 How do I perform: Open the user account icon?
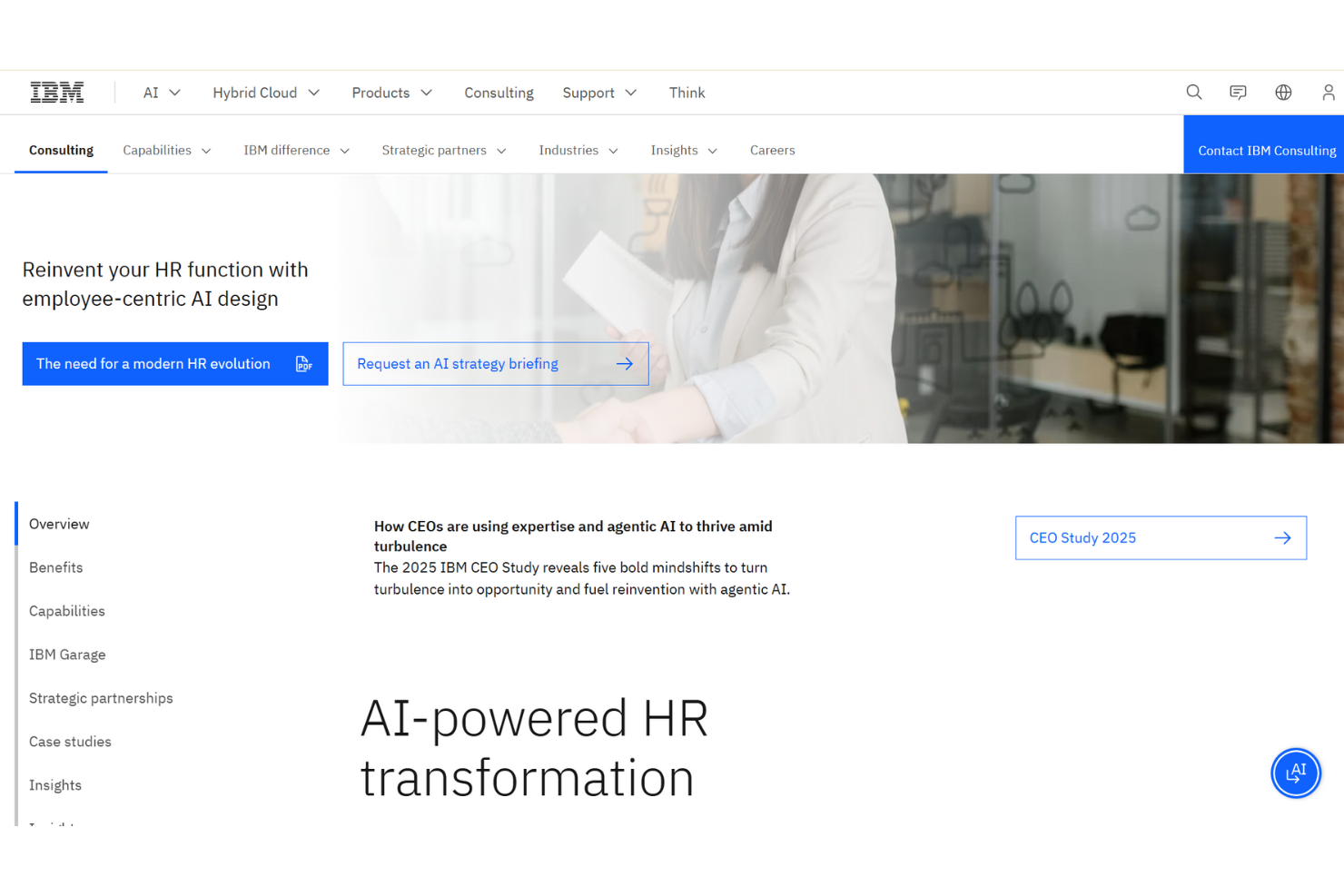pyautogui.click(x=1328, y=92)
